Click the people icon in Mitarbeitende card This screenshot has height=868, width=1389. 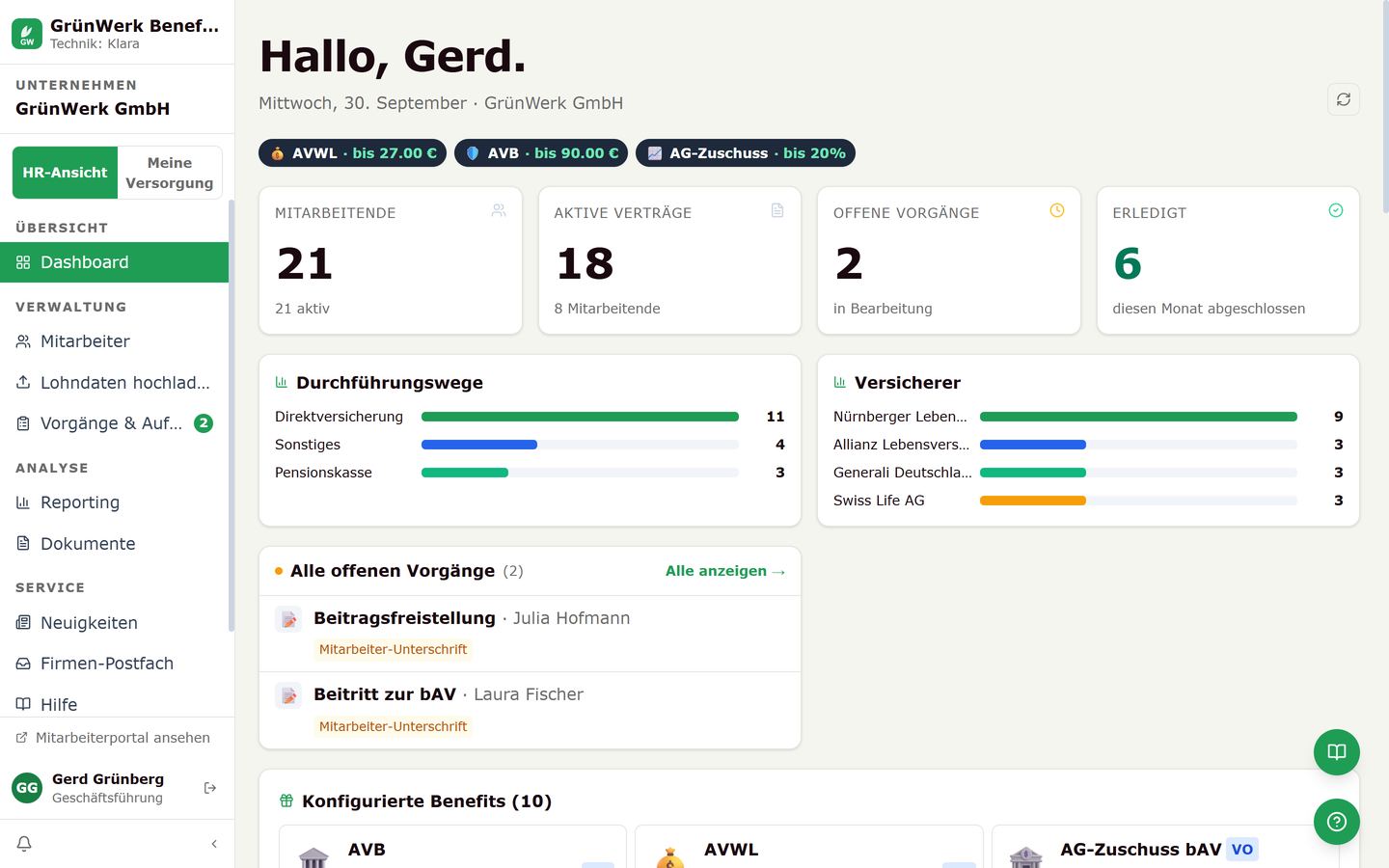point(499,210)
